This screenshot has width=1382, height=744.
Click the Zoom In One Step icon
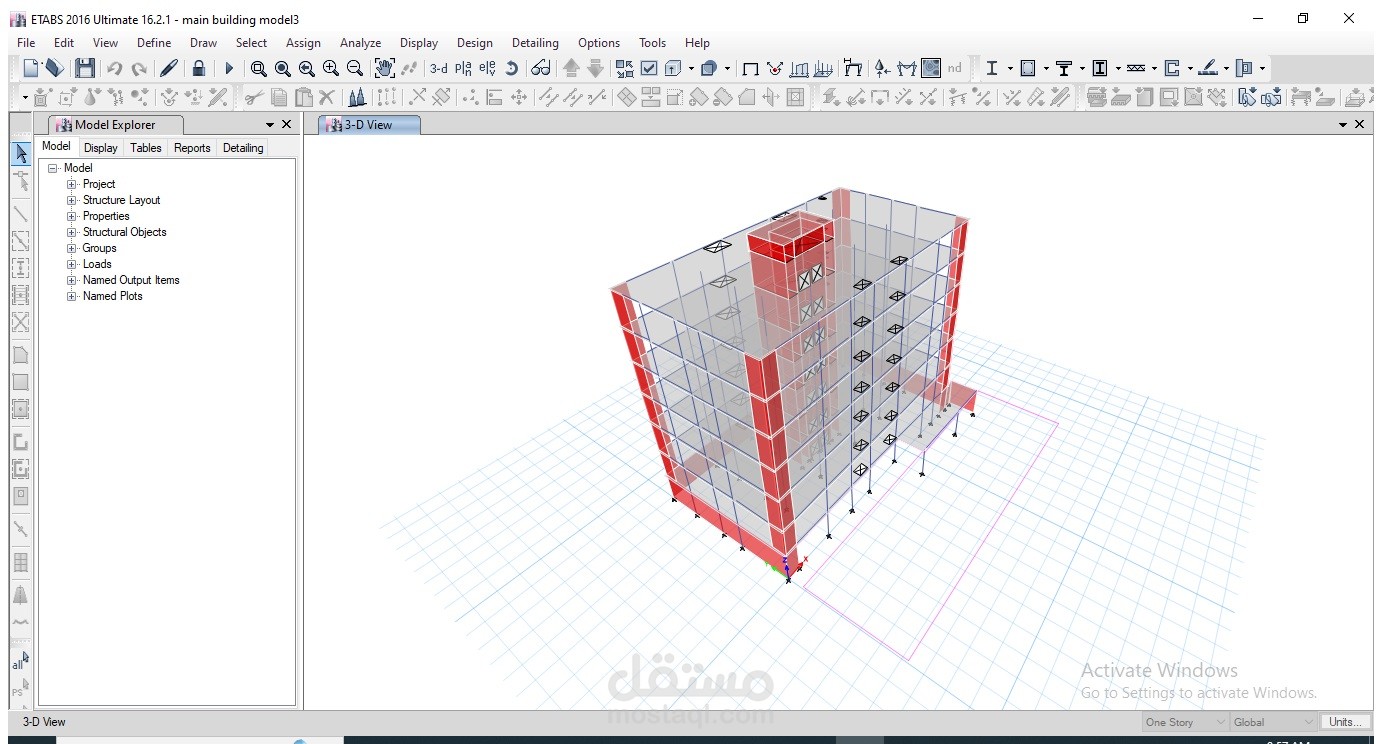[x=331, y=68]
